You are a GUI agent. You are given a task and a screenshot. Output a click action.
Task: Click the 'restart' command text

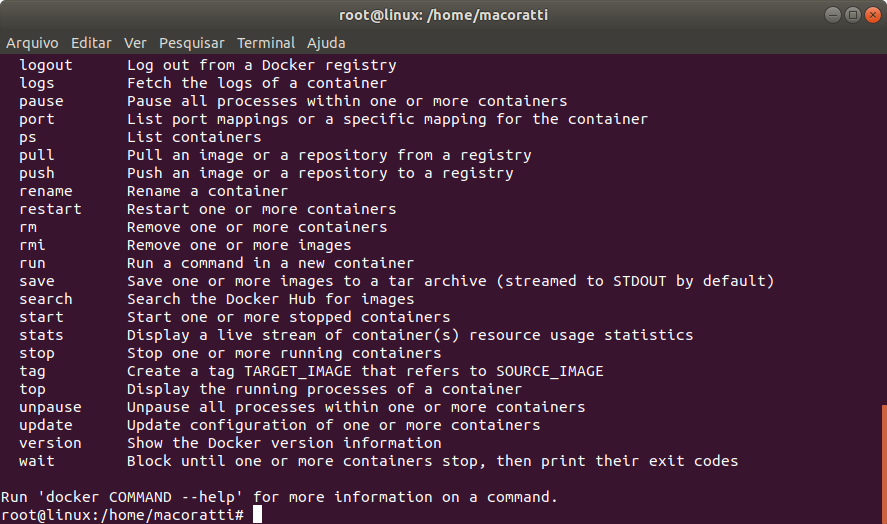[50, 209]
